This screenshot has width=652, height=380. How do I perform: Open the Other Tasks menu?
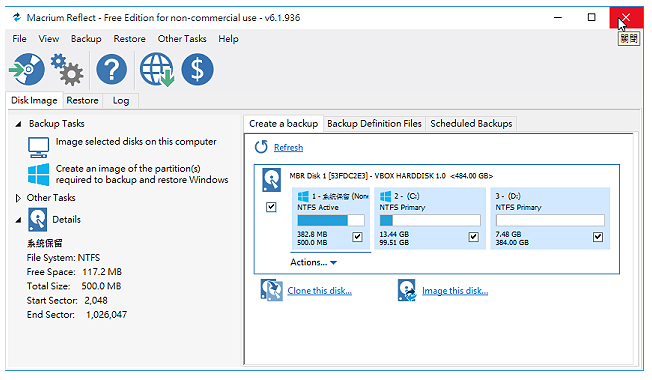(182, 39)
